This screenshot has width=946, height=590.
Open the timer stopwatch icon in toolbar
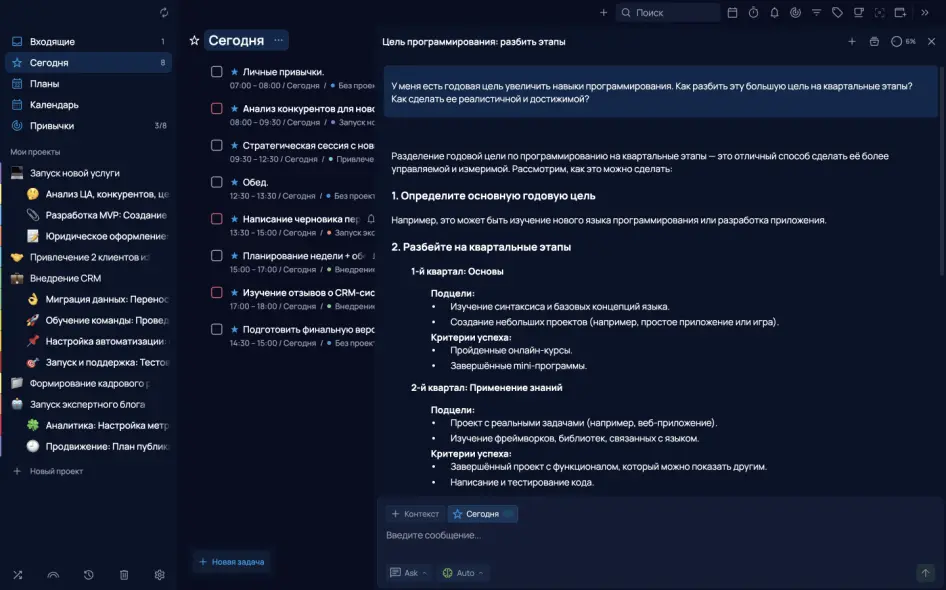pos(753,13)
